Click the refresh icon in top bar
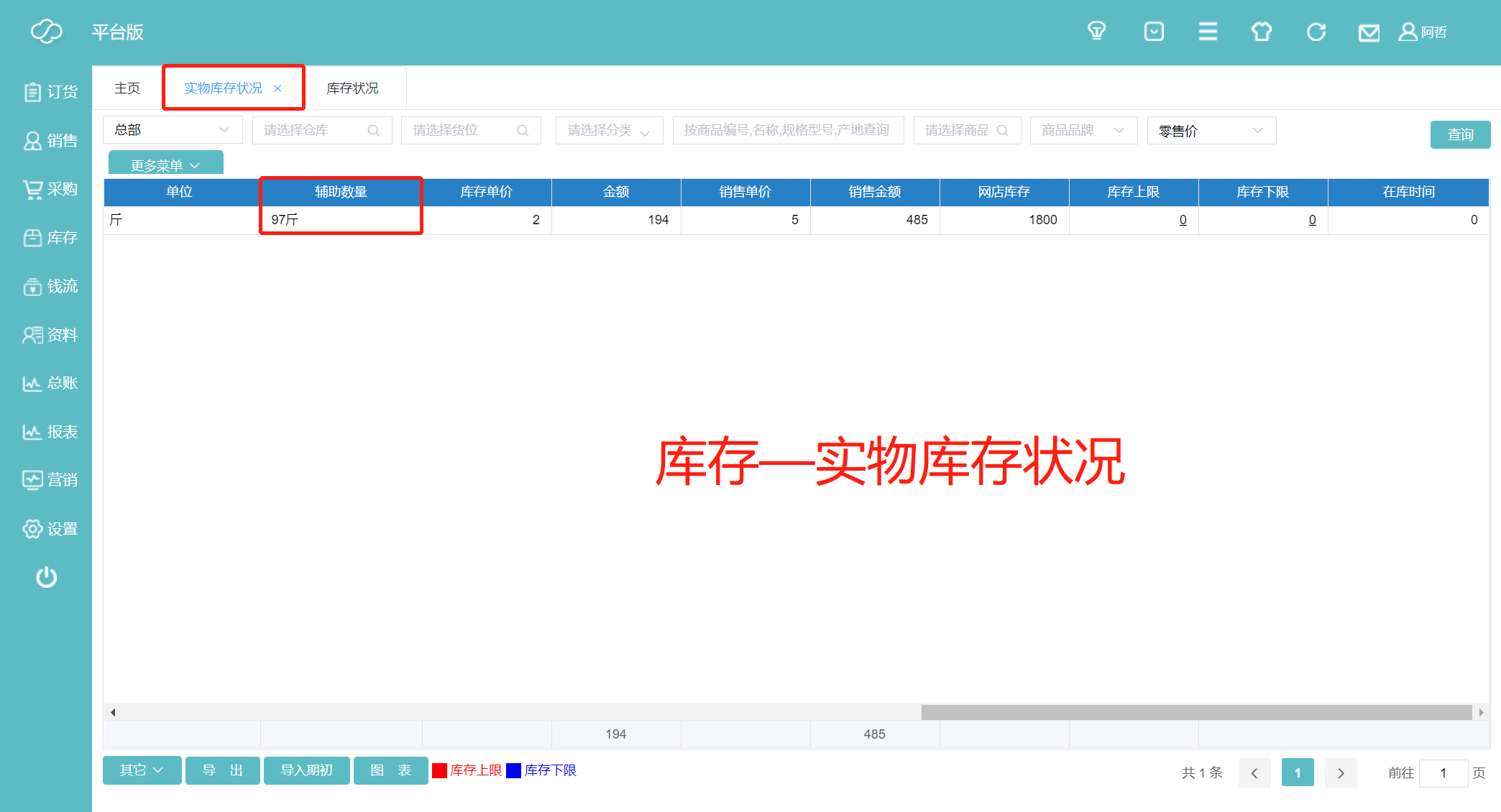Screen dimensions: 1501x812 click(1316, 32)
